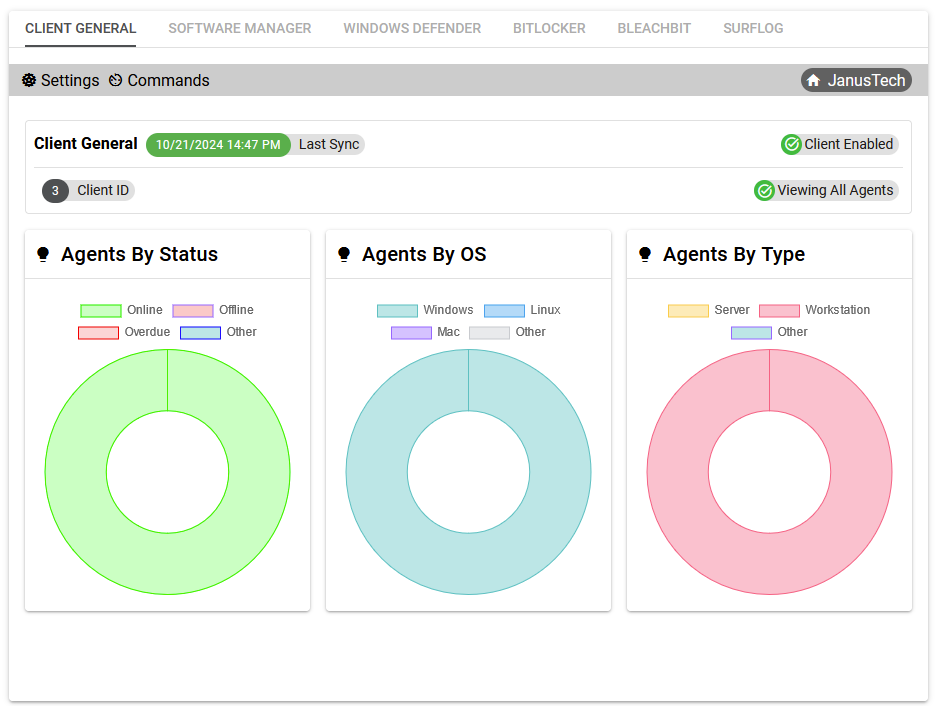Click lightbulb icon beside Agents By Type

point(645,254)
